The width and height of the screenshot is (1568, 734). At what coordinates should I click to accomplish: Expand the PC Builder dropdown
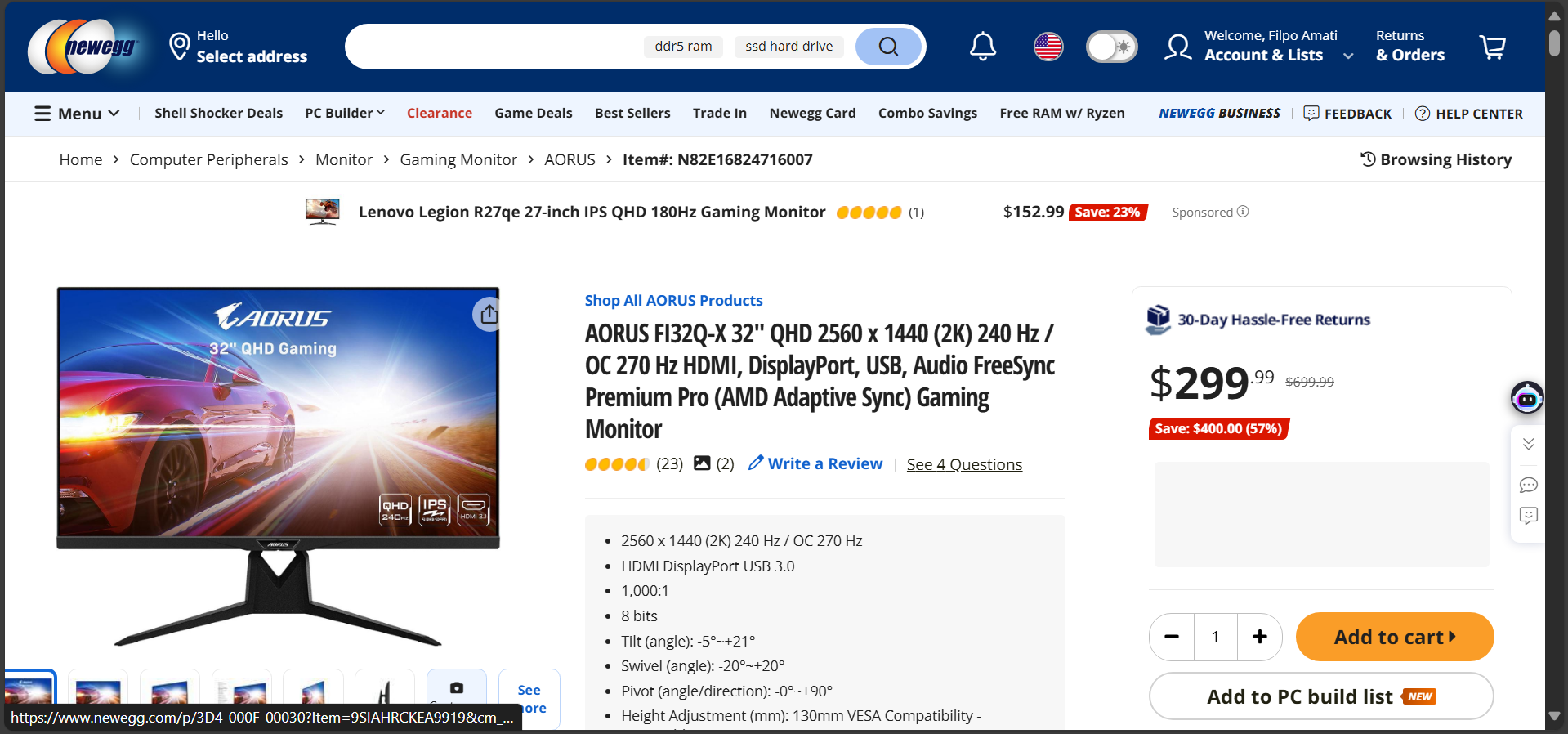pyautogui.click(x=345, y=113)
